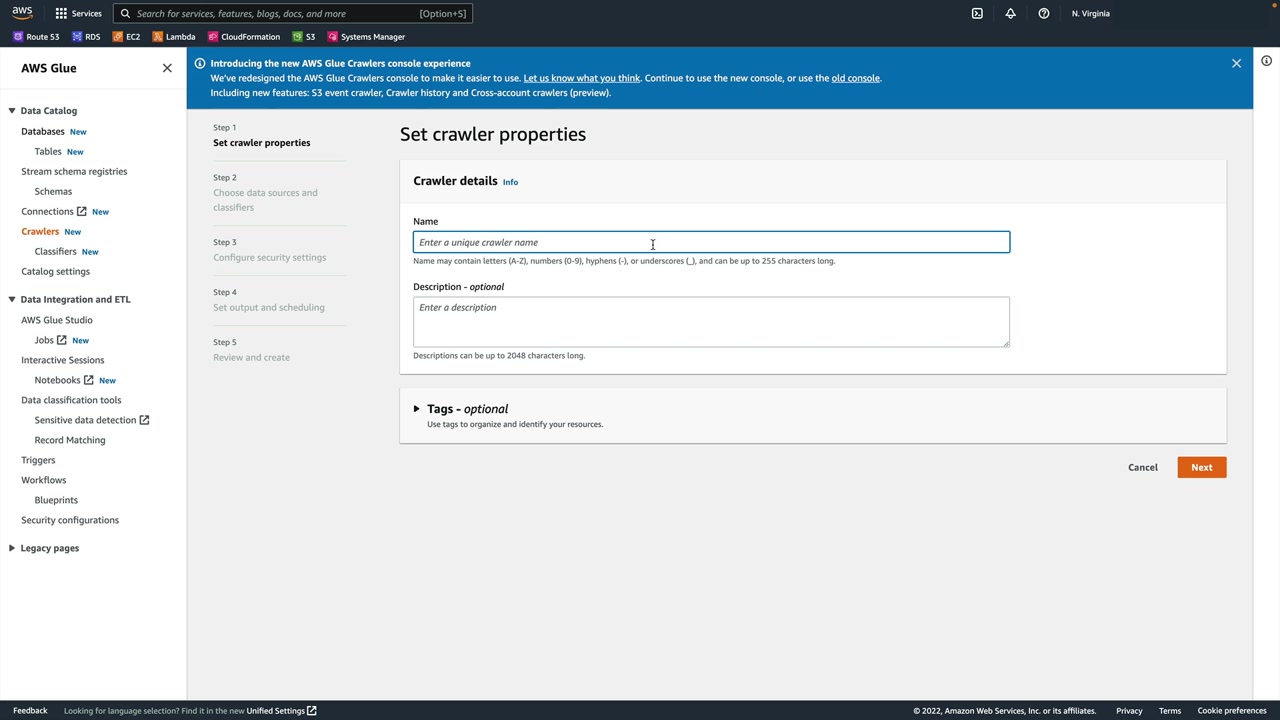Open Workflows in the sidebar
Image resolution: width=1280 pixels, height=720 pixels.
click(x=43, y=480)
